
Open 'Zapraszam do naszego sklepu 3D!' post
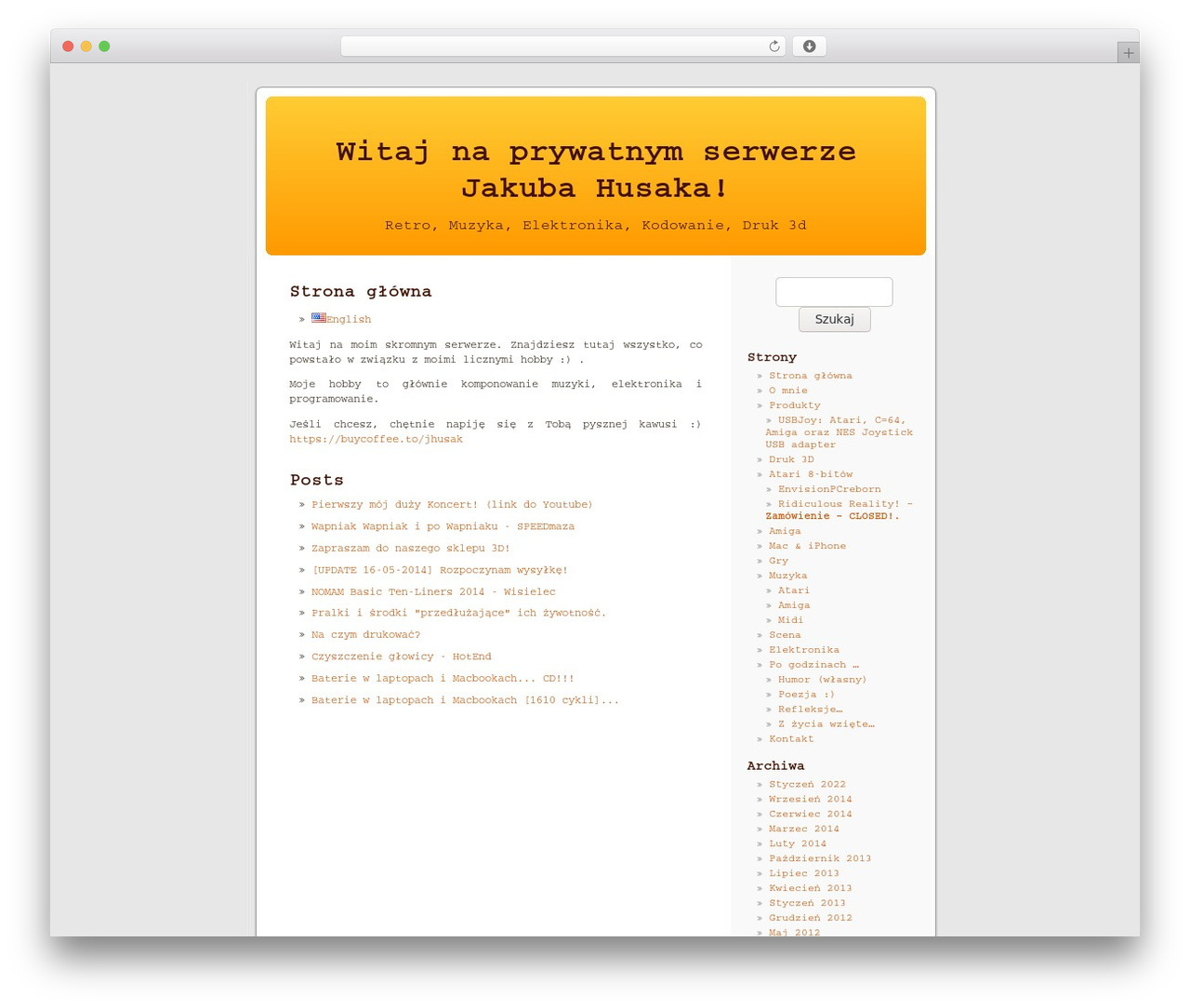(410, 549)
